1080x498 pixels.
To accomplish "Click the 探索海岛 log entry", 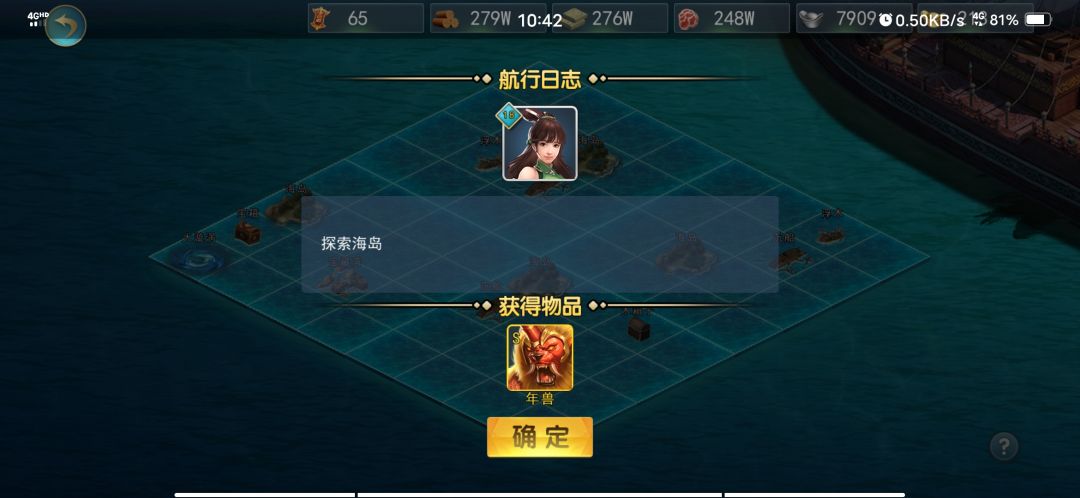I will 351,243.
